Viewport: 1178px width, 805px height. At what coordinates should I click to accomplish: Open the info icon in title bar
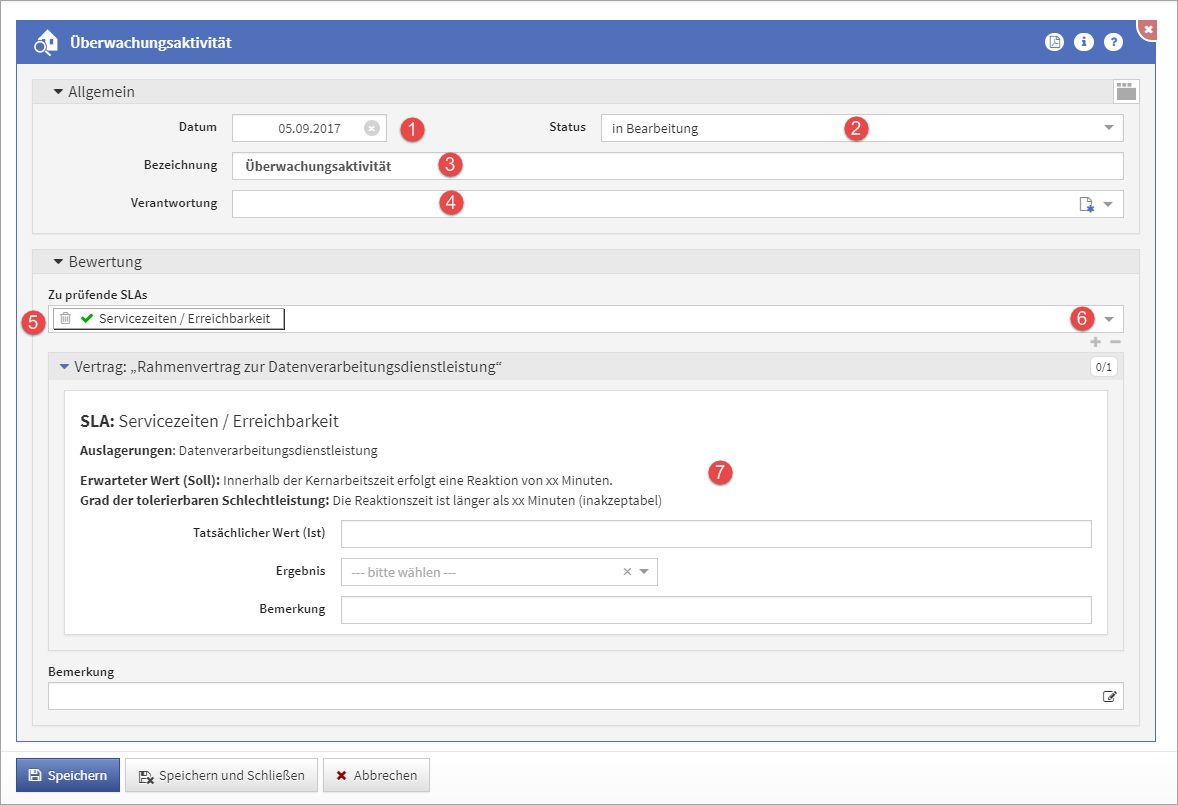[x=1084, y=42]
